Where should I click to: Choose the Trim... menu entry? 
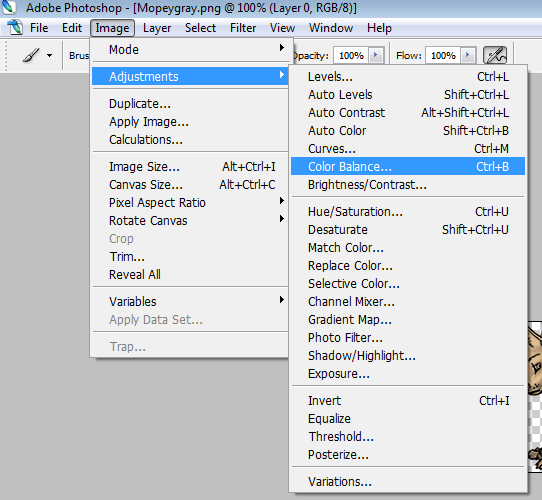pos(190,257)
